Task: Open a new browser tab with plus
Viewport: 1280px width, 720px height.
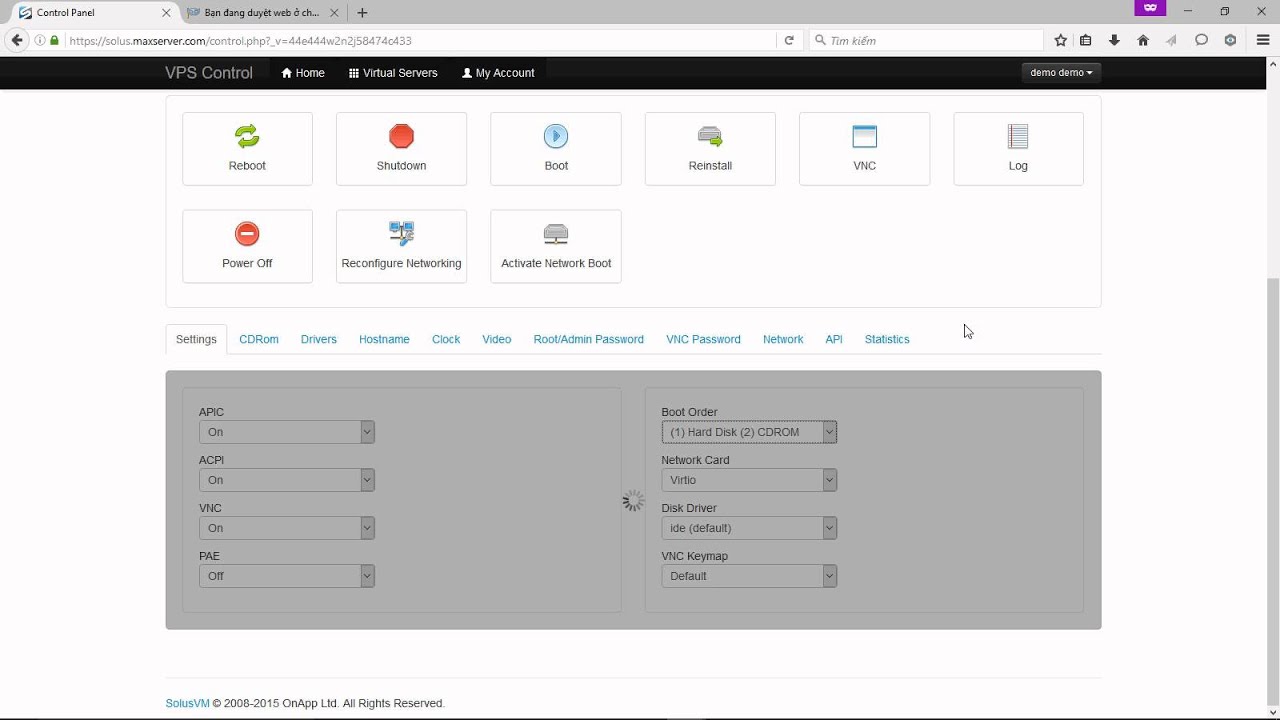Action: click(362, 13)
